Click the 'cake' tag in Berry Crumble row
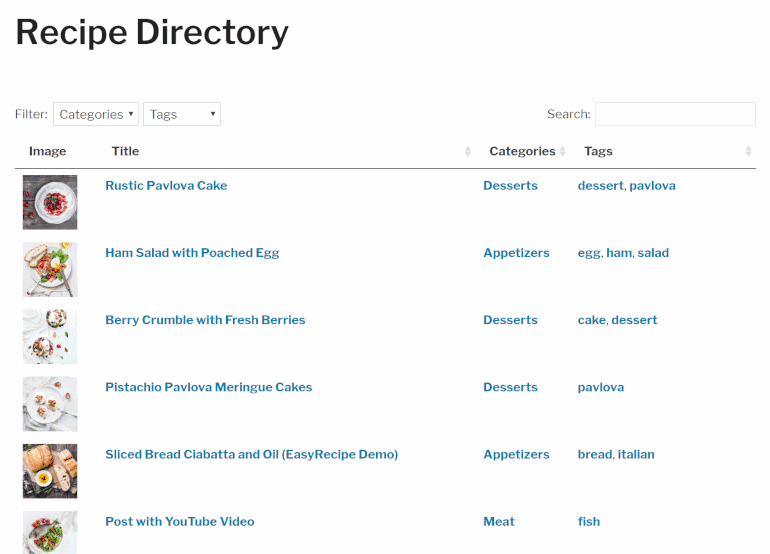The width and height of the screenshot is (770, 554). point(591,320)
